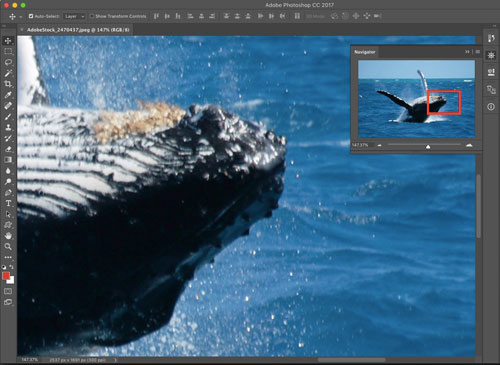This screenshot has width=500, height=365.
Task: Click Navigator zoom in large mountains button
Action: click(x=469, y=145)
